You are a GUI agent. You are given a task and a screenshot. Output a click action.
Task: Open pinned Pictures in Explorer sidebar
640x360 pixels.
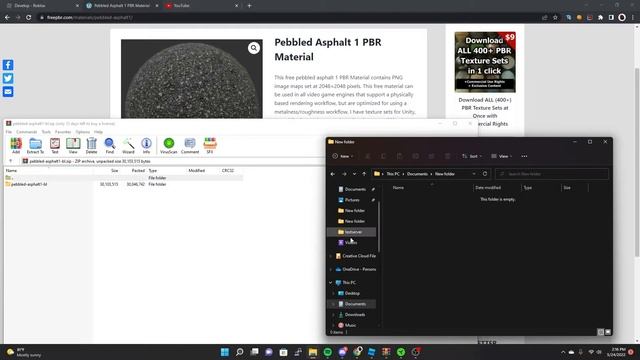pos(352,200)
